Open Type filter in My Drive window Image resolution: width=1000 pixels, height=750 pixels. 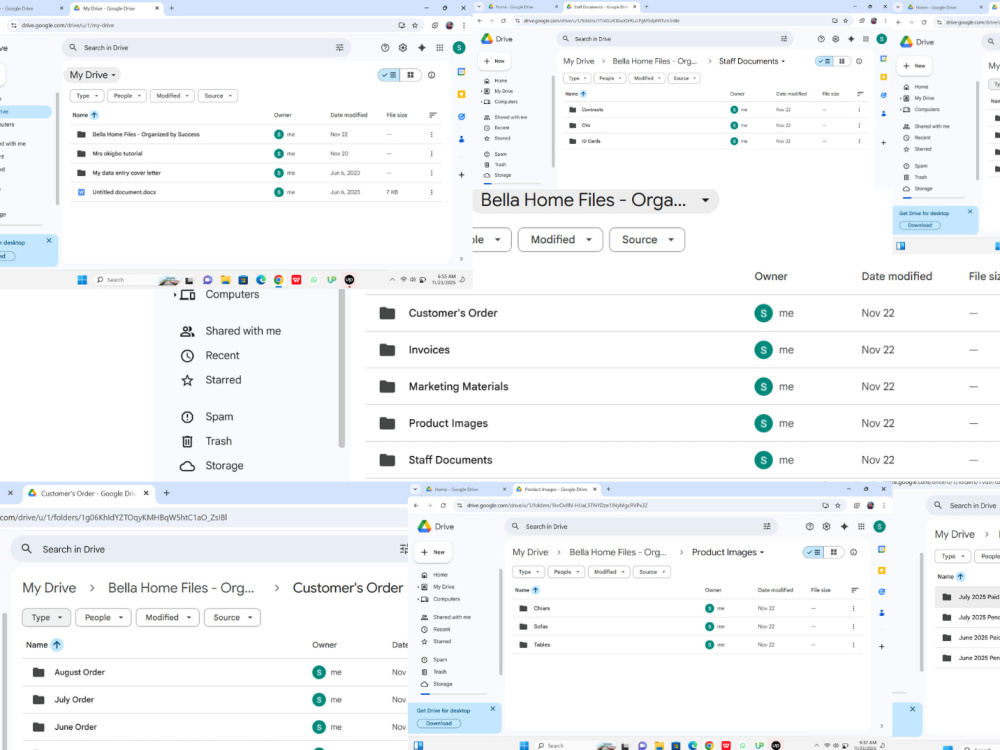click(87, 96)
